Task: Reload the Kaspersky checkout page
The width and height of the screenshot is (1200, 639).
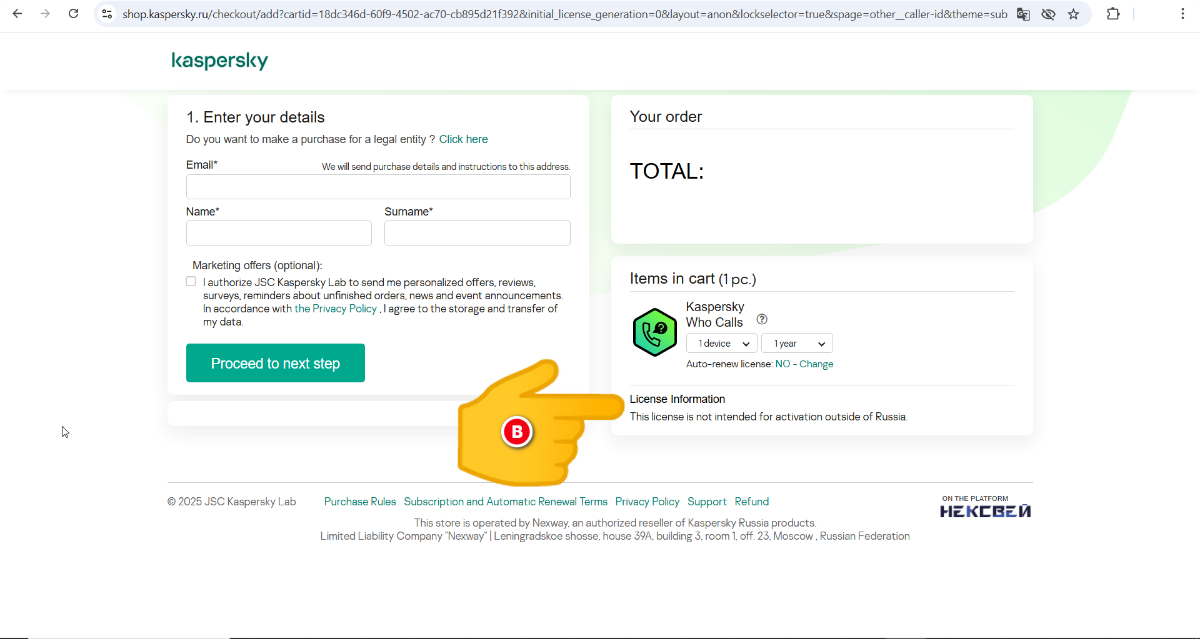Action: (x=73, y=14)
